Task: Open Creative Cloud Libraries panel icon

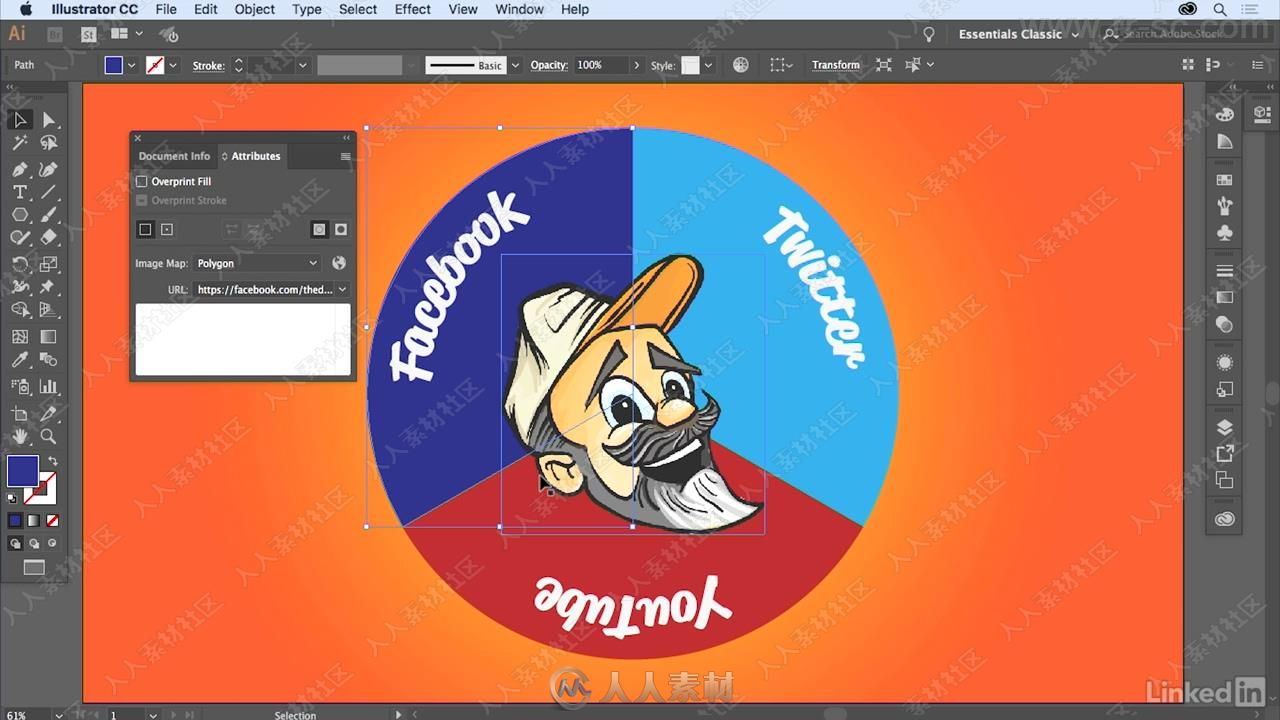Action: 1224,519
